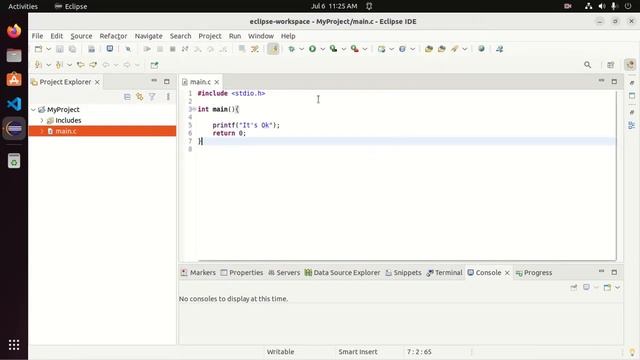Image resolution: width=640 pixels, height=360 pixels.
Task: Click the Open Type folder icon
Action: coord(429,49)
